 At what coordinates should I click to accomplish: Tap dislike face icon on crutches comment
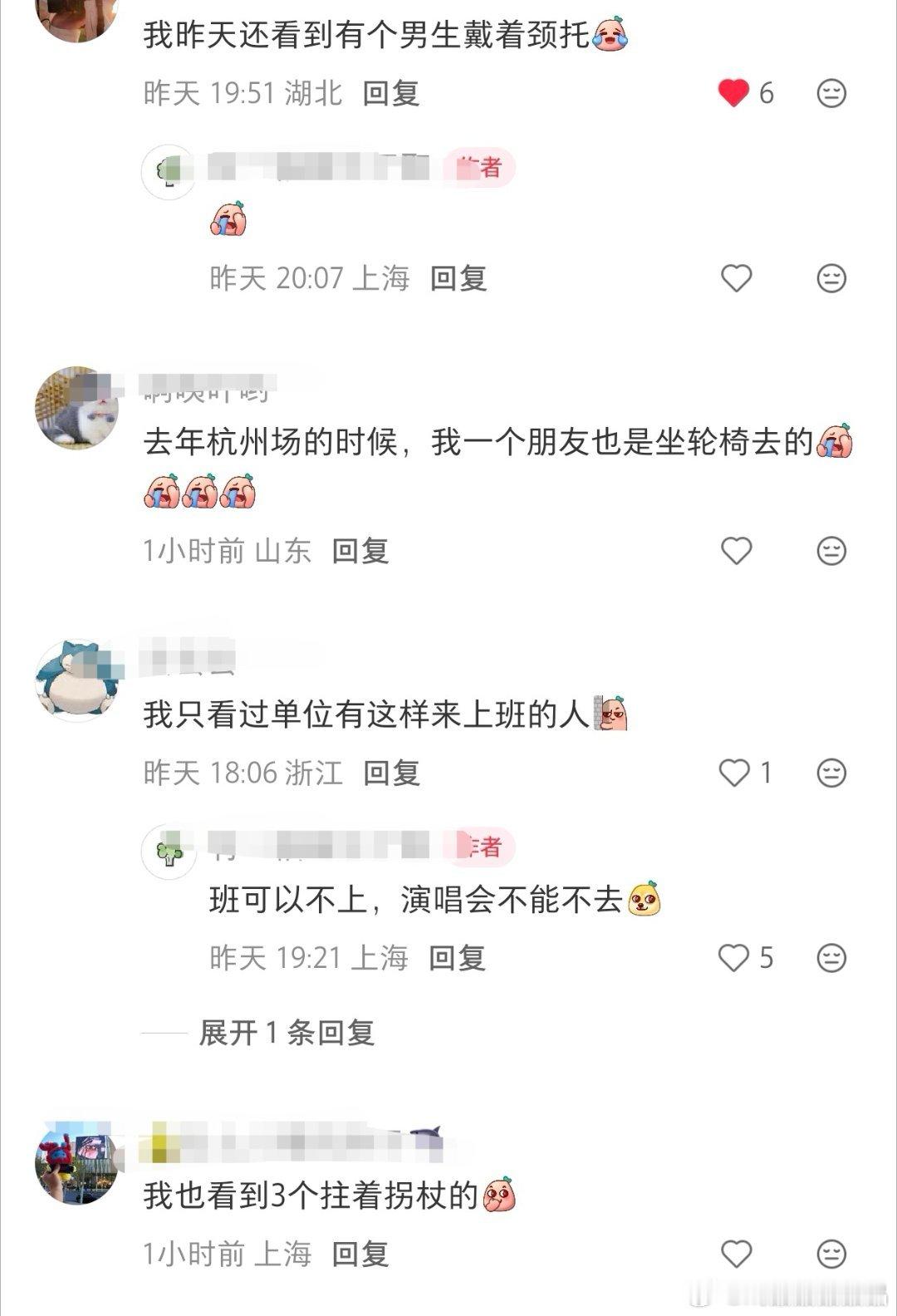pyautogui.click(x=831, y=1254)
